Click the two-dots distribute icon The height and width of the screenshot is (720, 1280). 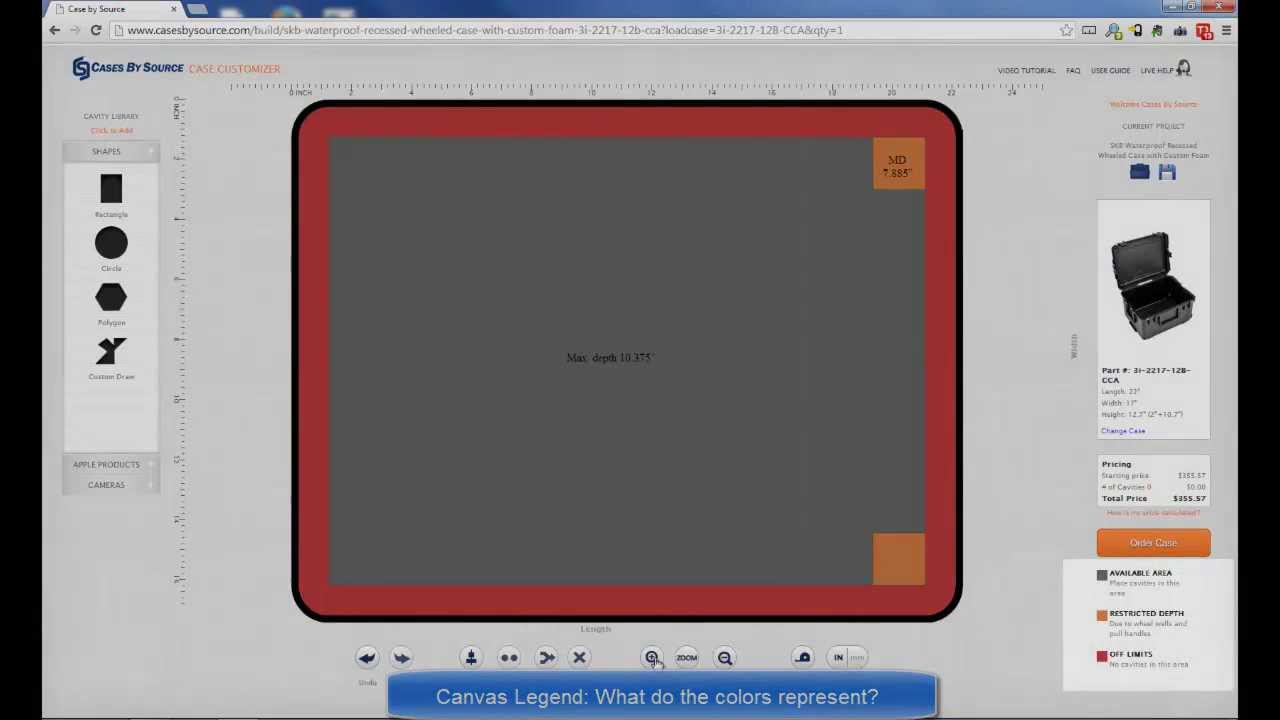tap(509, 657)
